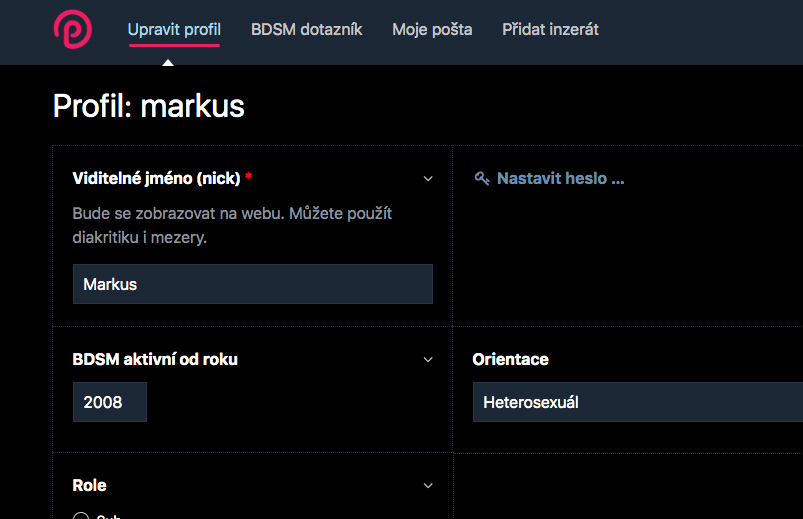Click the Orientace label
803x519 pixels.
click(x=510, y=359)
